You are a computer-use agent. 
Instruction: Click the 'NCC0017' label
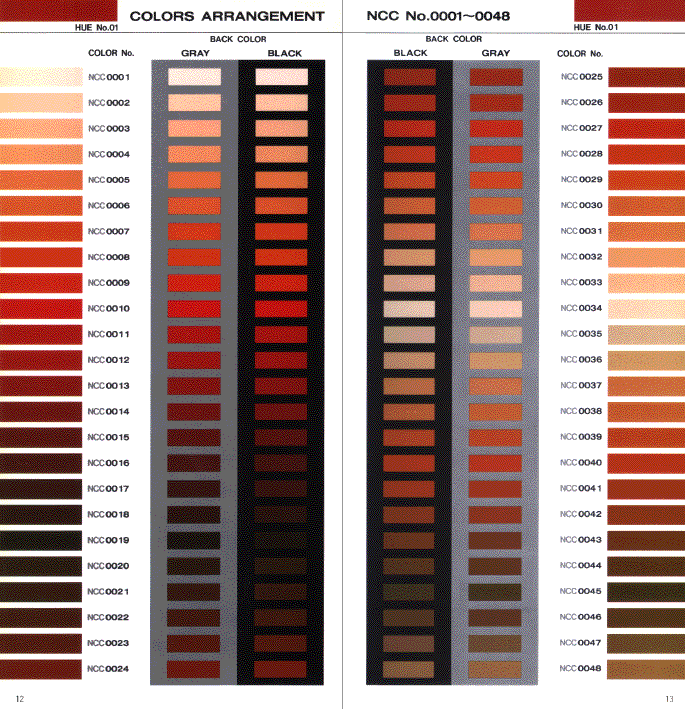click(x=108, y=489)
